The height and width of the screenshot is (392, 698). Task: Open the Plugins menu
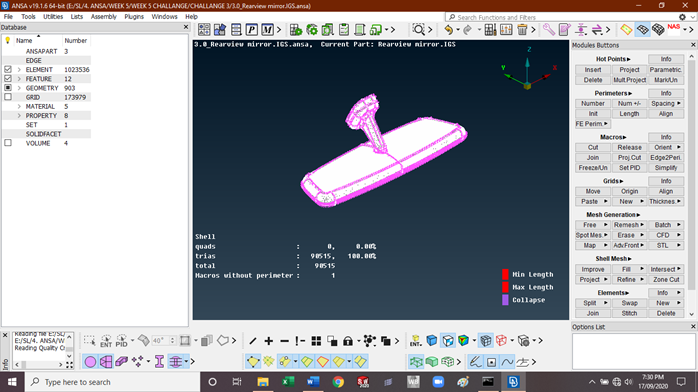click(134, 16)
